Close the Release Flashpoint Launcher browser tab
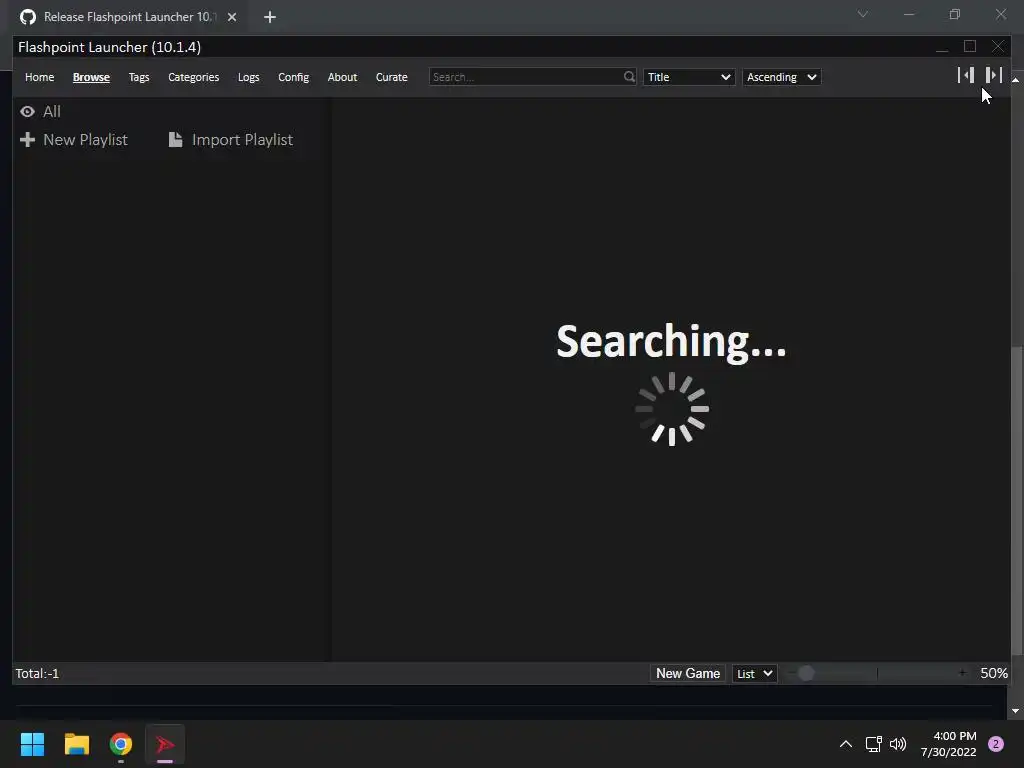Image resolution: width=1024 pixels, height=768 pixels. [x=232, y=17]
